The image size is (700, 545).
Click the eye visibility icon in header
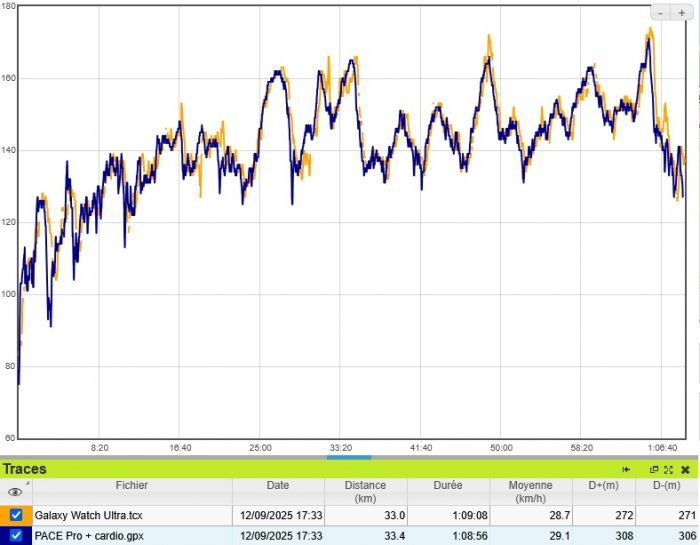pos(15,492)
